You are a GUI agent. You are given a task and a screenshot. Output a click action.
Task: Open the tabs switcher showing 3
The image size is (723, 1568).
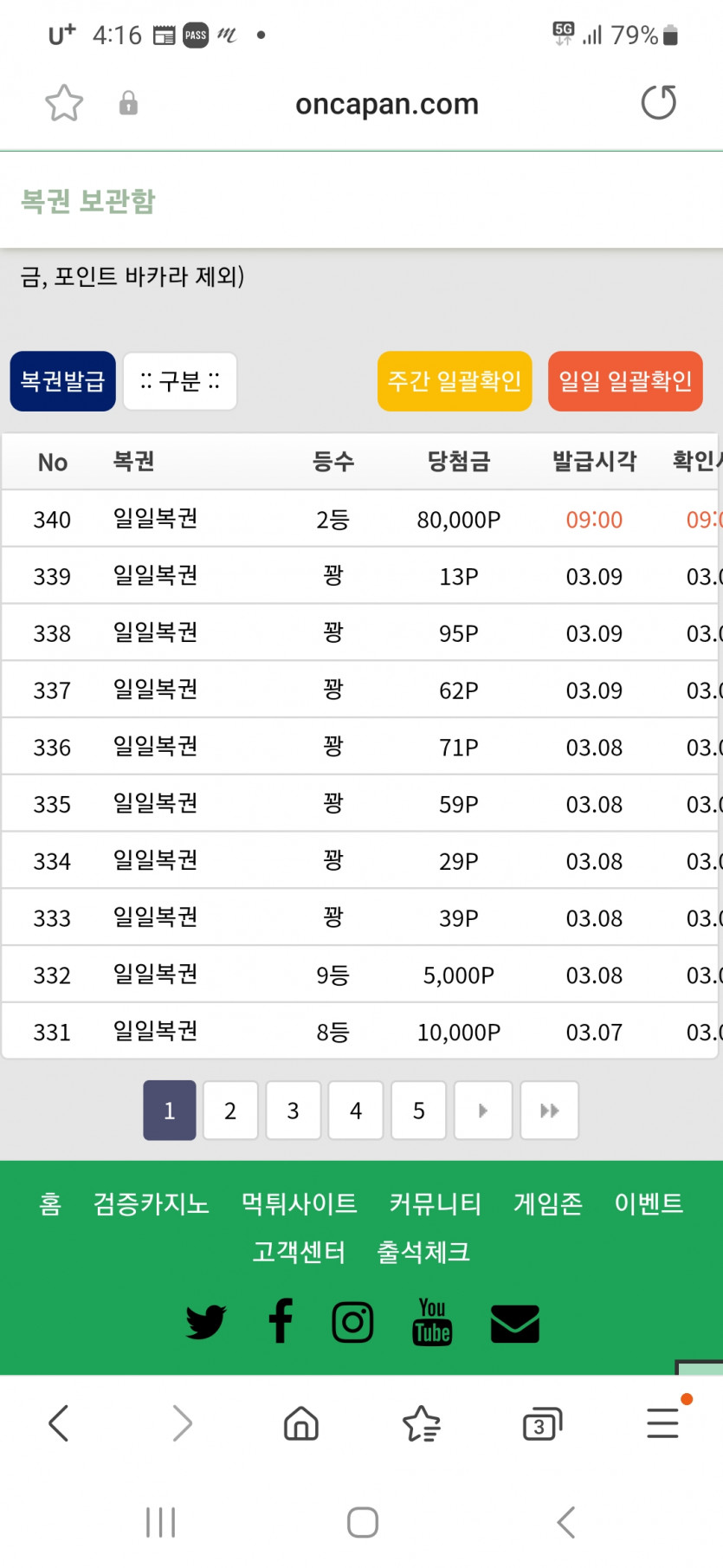[542, 1424]
